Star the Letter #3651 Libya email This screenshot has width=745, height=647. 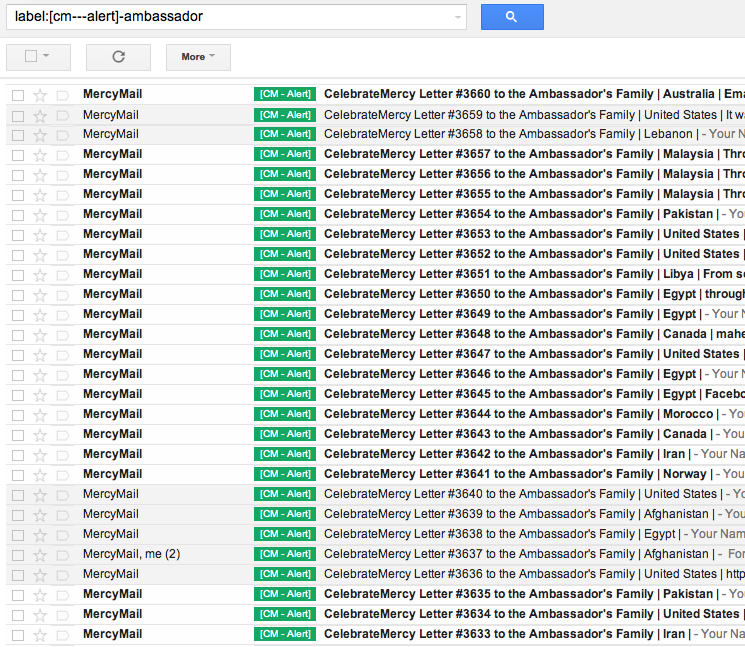point(40,275)
